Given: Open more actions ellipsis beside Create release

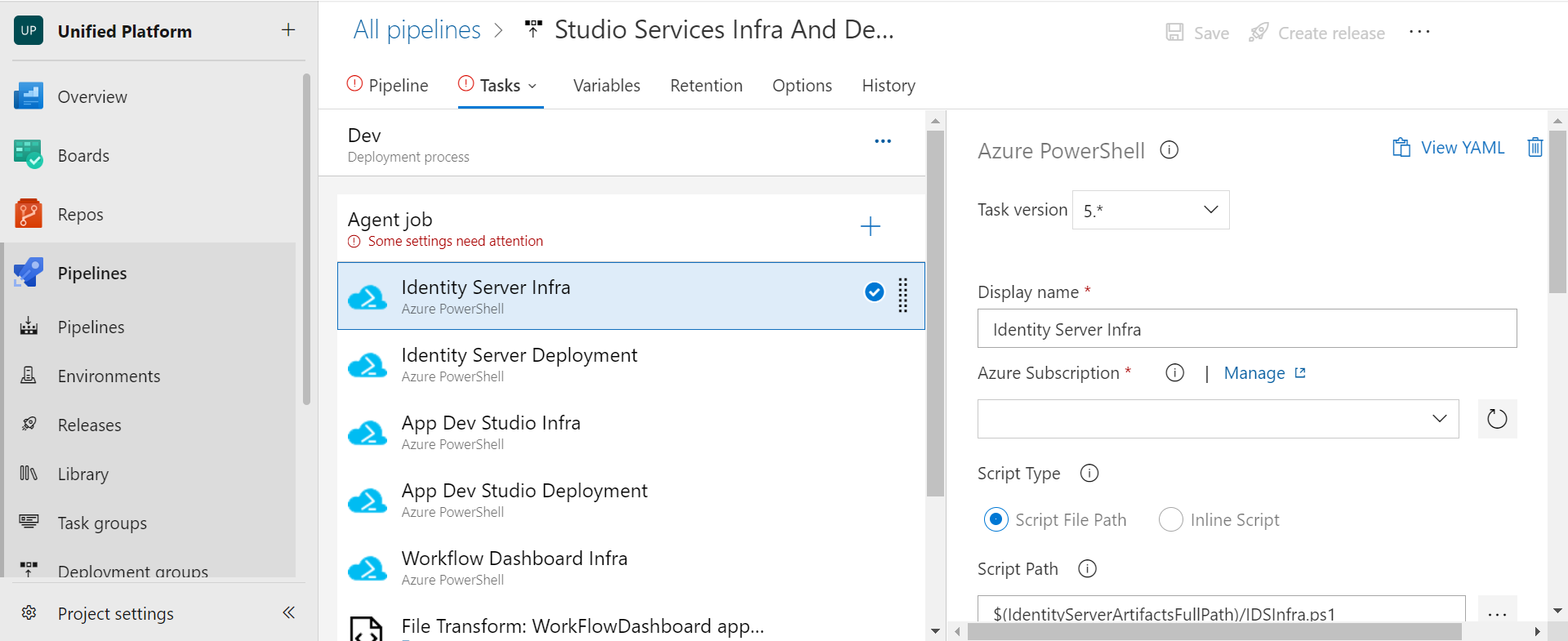Looking at the screenshot, I should tap(1419, 32).
